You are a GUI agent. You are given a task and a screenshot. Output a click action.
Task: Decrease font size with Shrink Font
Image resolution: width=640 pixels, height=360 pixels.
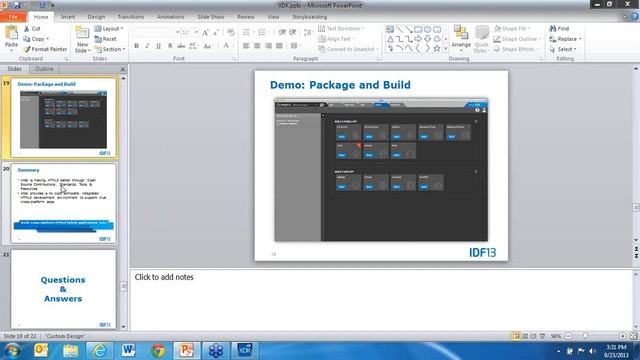coord(216,32)
